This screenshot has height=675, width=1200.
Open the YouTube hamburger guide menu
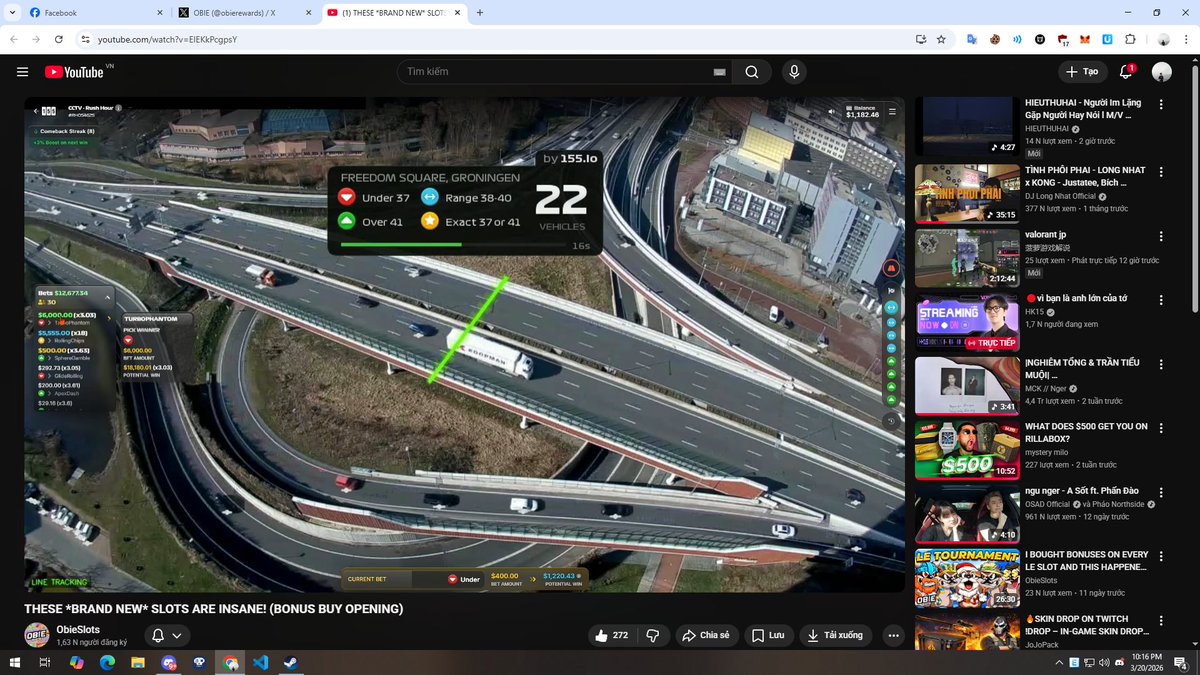pyautogui.click(x=22, y=72)
